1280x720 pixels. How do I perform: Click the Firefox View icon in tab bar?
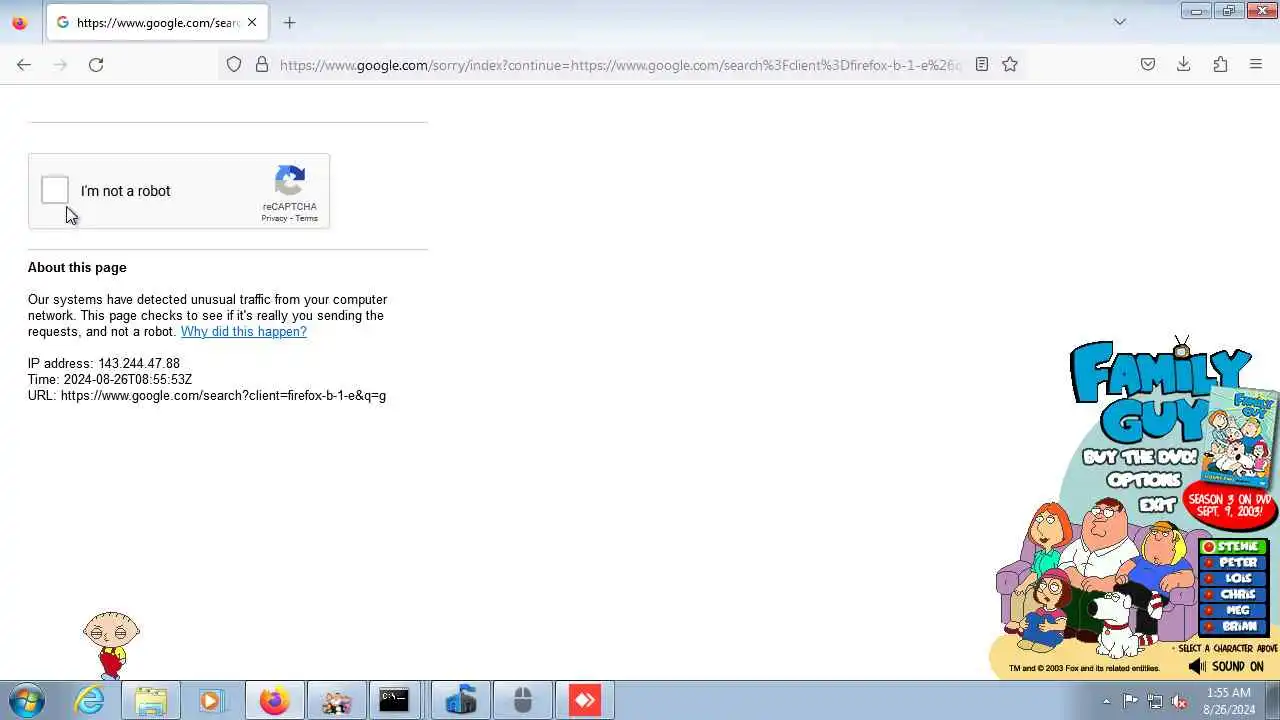point(20,22)
